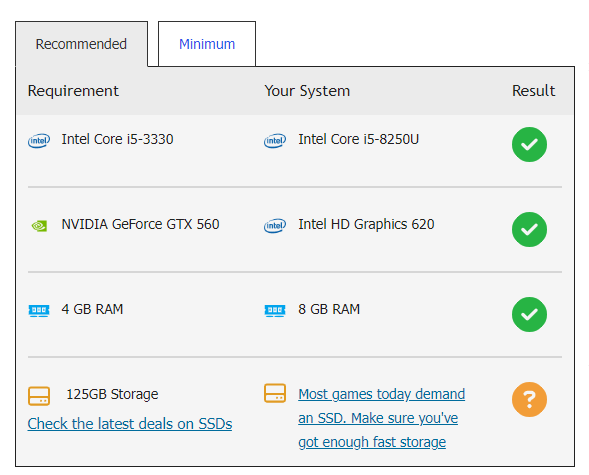
Task: Click the green checkmark in the CPU row
Action: (x=529, y=145)
